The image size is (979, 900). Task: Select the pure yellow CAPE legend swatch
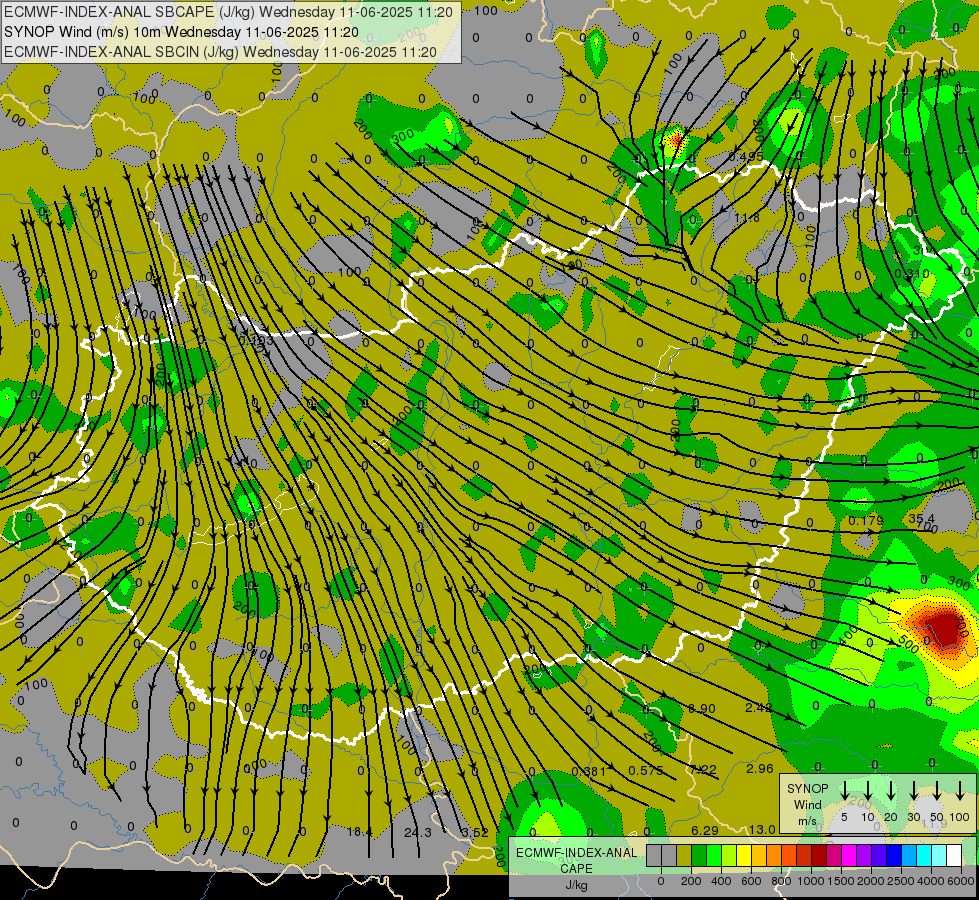tap(744, 856)
